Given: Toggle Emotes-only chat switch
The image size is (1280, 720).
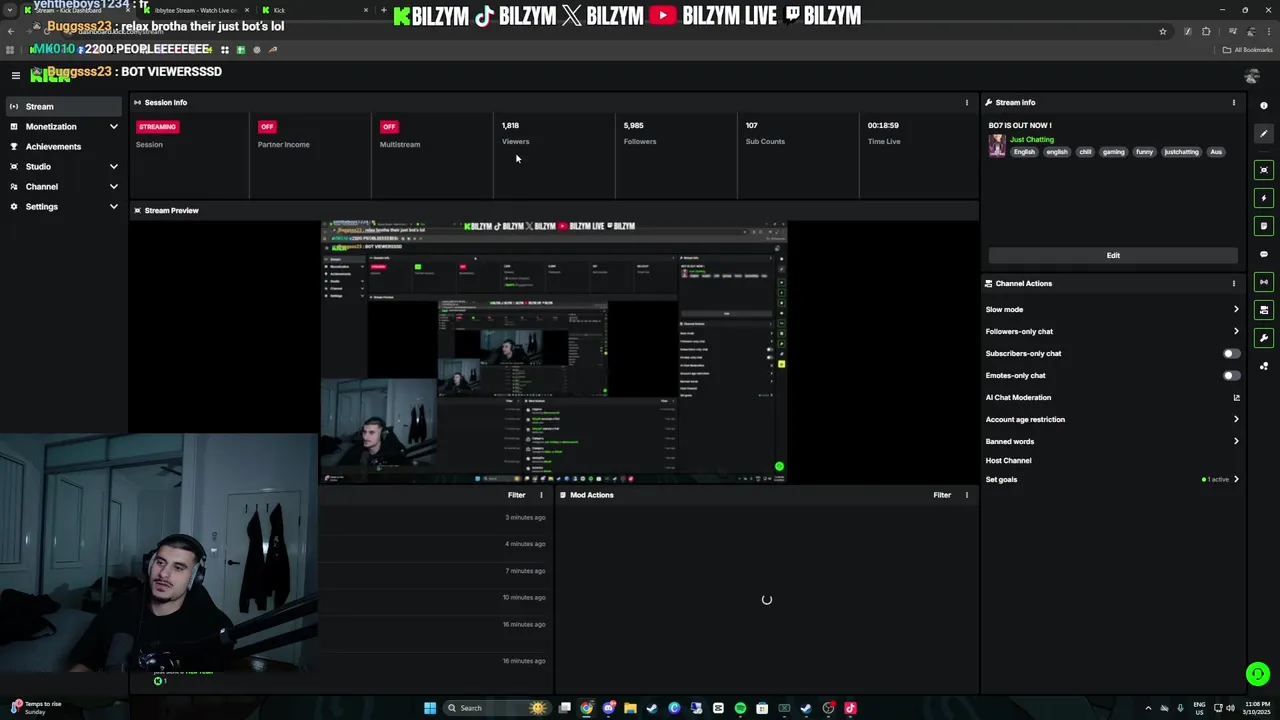Looking at the screenshot, I should tap(1231, 375).
